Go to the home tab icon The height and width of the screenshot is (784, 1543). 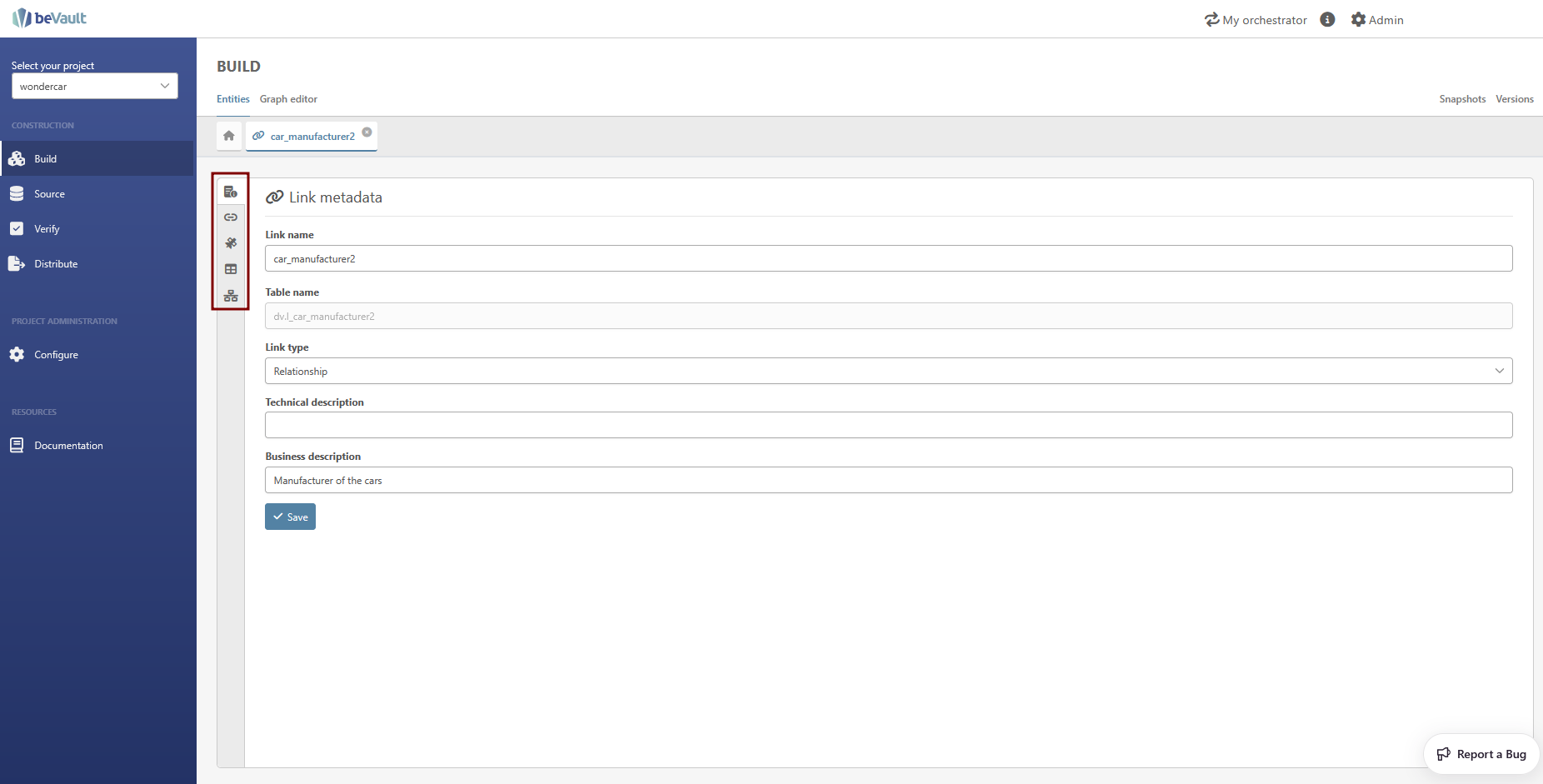tap(229, 136)
